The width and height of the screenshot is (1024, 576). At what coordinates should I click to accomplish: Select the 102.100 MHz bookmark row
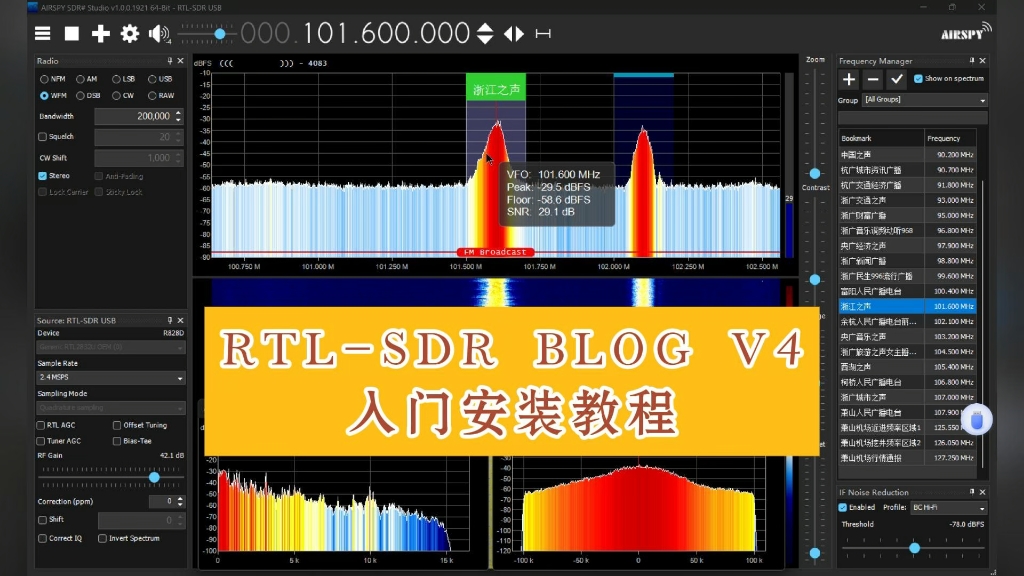click(x=908, y=321)
